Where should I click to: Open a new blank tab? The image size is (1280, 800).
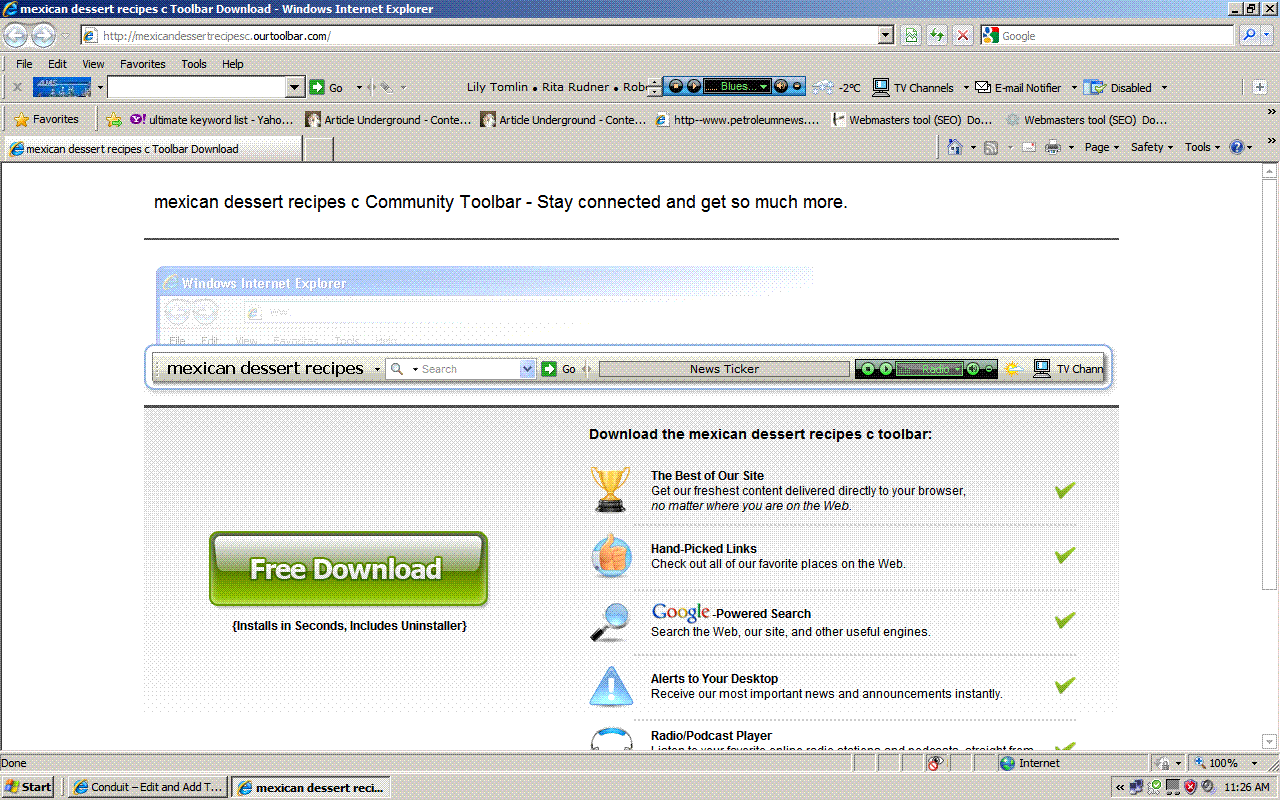pyautogui.click(x=318, y=149)
